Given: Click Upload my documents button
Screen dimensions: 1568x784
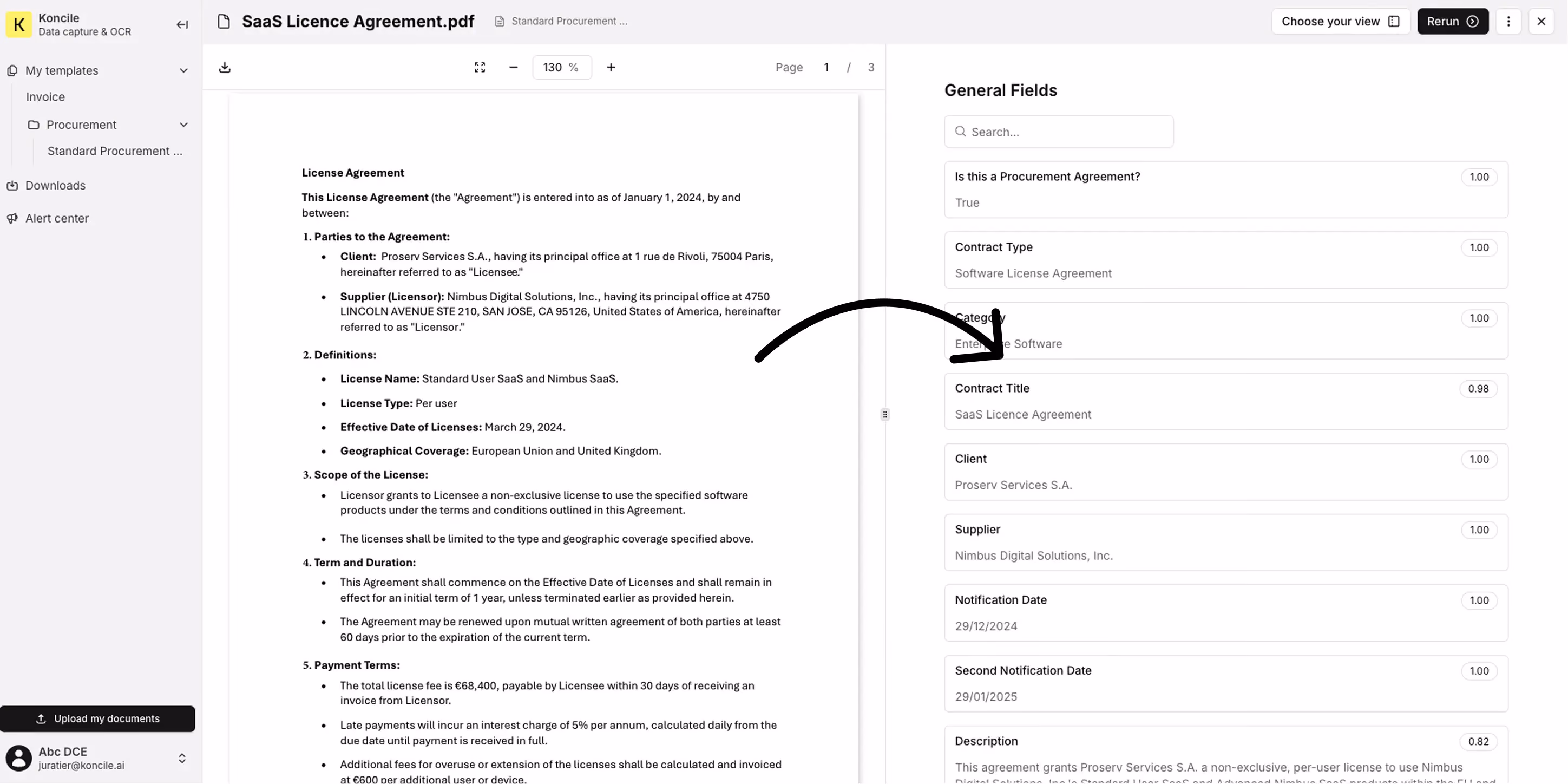Looking at the screenshot, I should [x=97, y=719].
